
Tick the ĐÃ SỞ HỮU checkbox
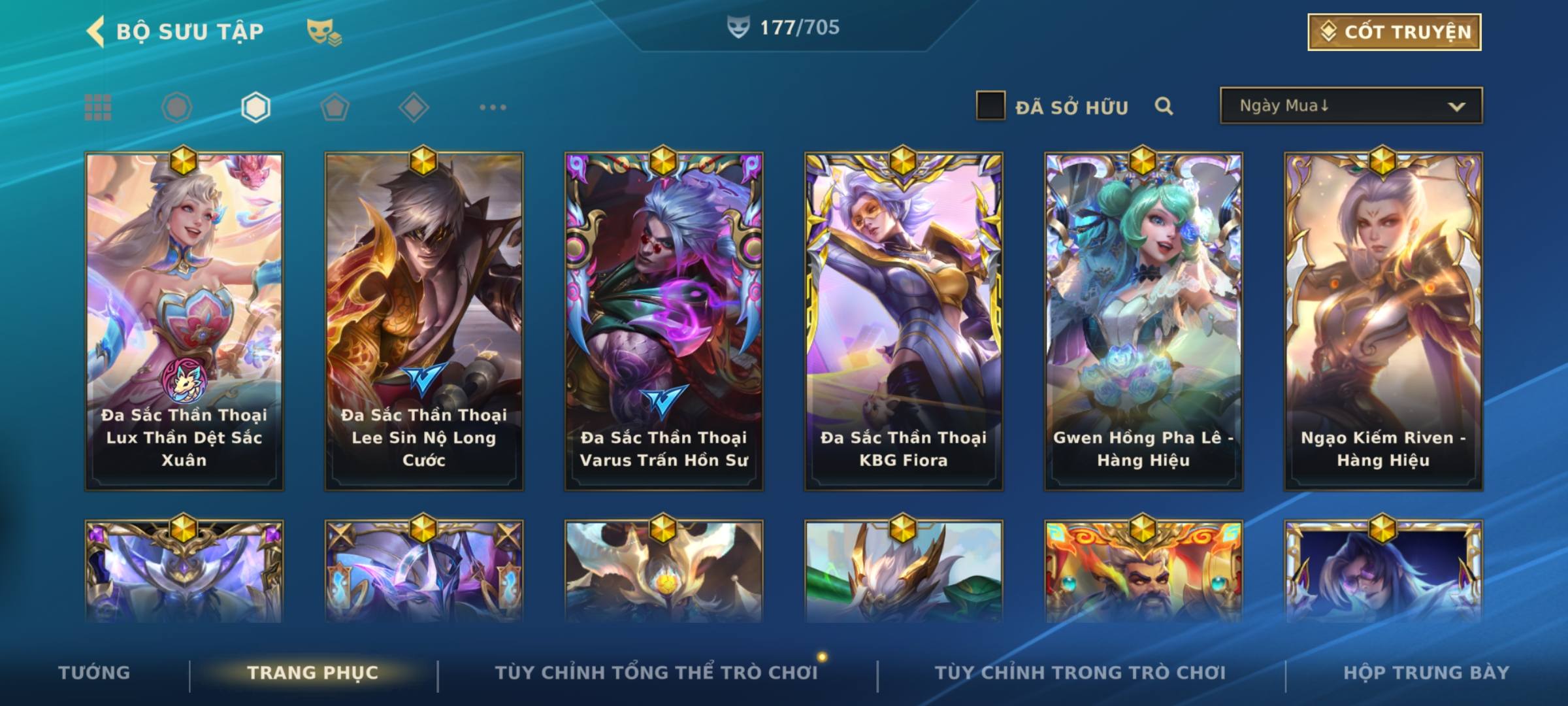[x=990, y=106]
